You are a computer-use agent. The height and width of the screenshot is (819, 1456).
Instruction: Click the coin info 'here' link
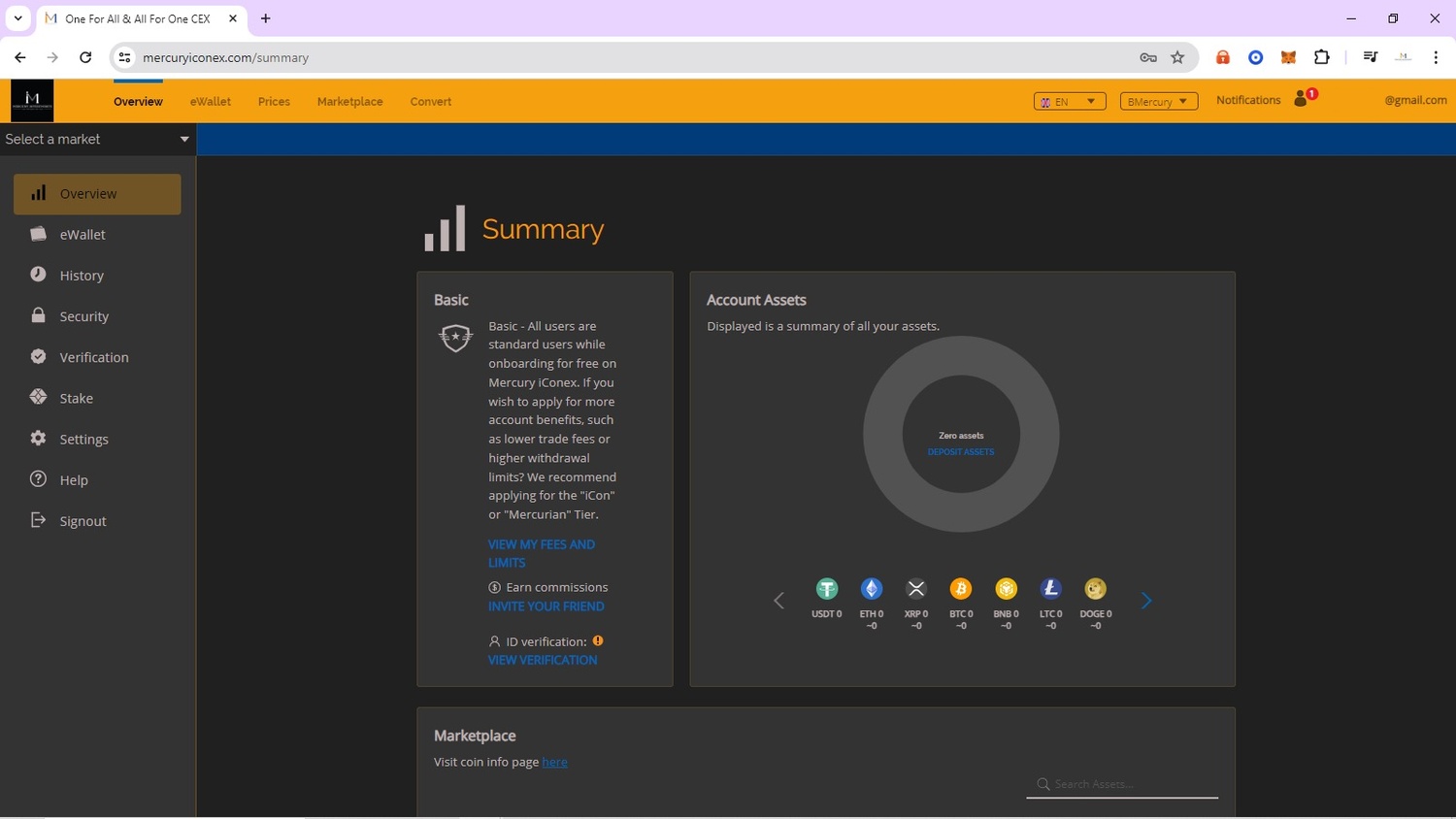(x=554, y=762)
